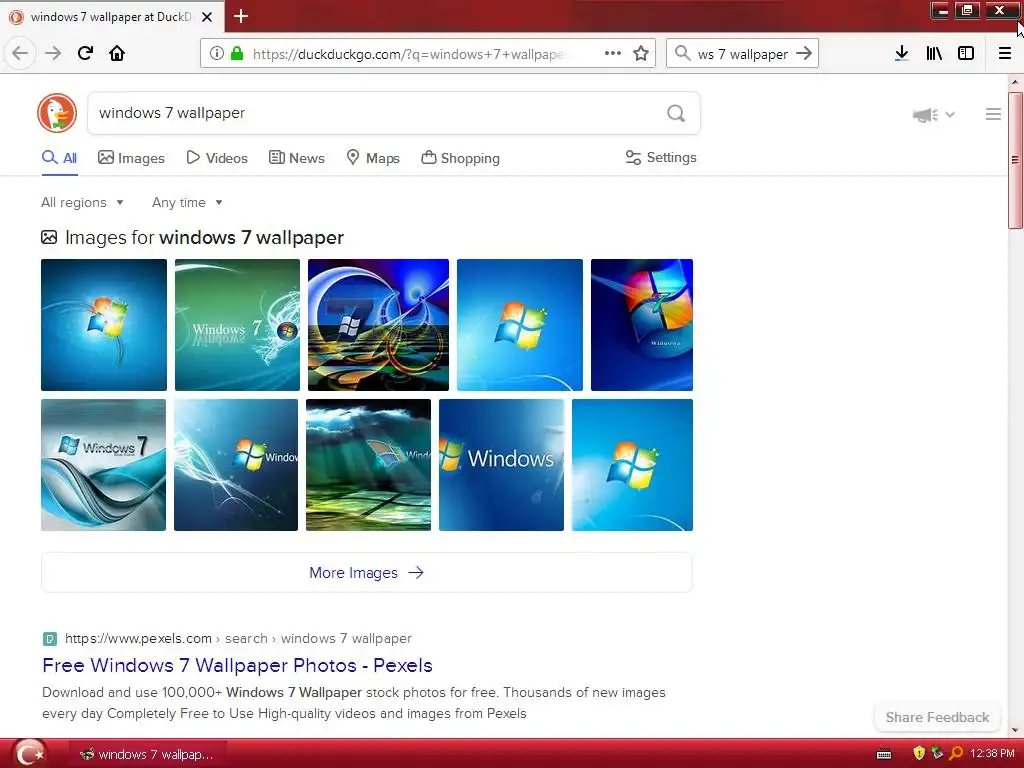Switch to the Maps tab

tap(373, 158)
